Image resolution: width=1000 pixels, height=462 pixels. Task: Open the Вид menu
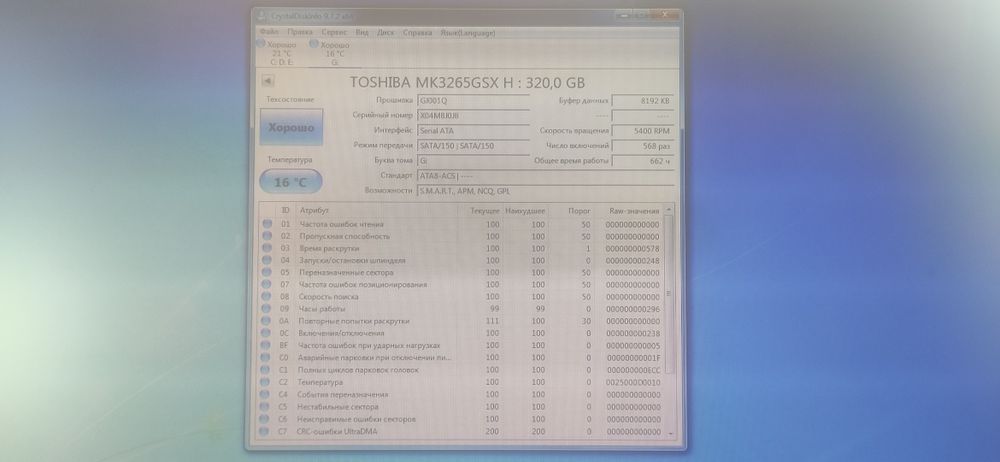[362, 32]
